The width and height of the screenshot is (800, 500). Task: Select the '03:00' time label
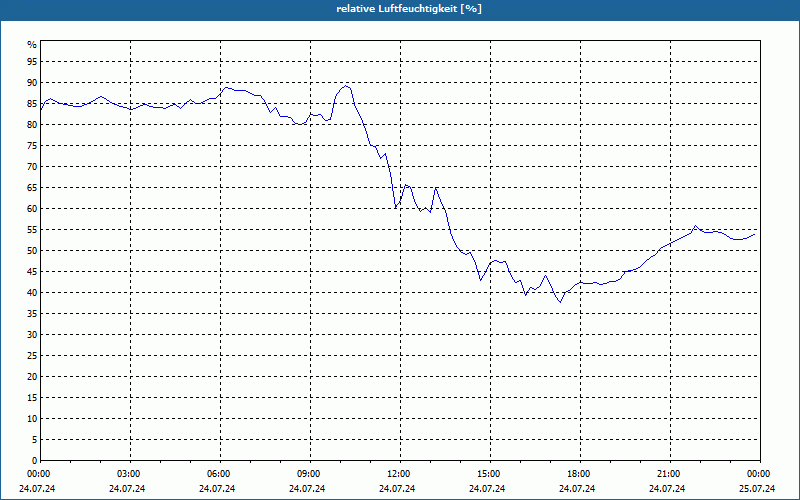pyautogui.click(x=130, y=474)
